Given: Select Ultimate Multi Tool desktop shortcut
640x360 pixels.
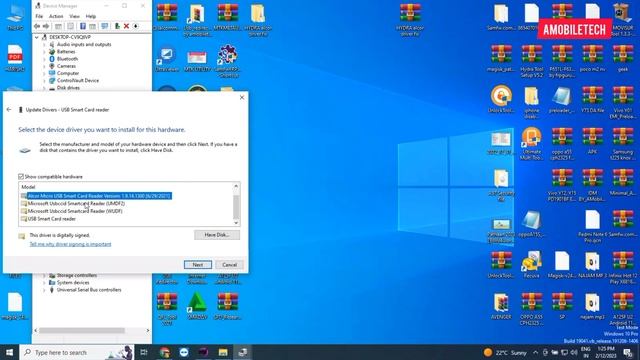Looking at the screenshot, I should (531, 143).
